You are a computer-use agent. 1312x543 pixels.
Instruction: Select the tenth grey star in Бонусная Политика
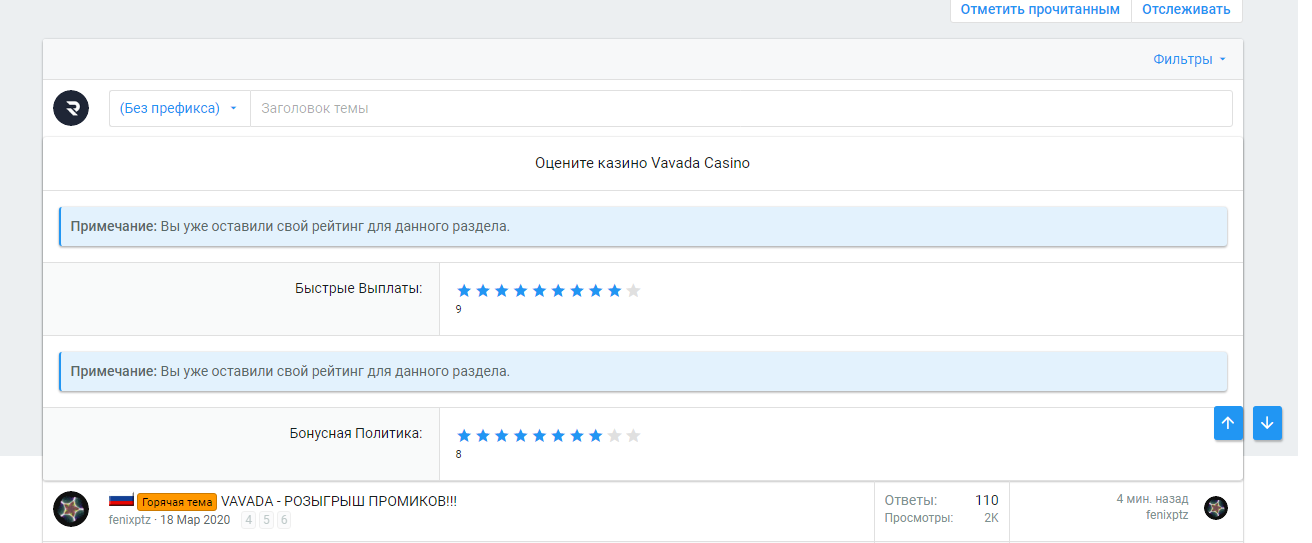pyautogui.click(x=633, y=436)
